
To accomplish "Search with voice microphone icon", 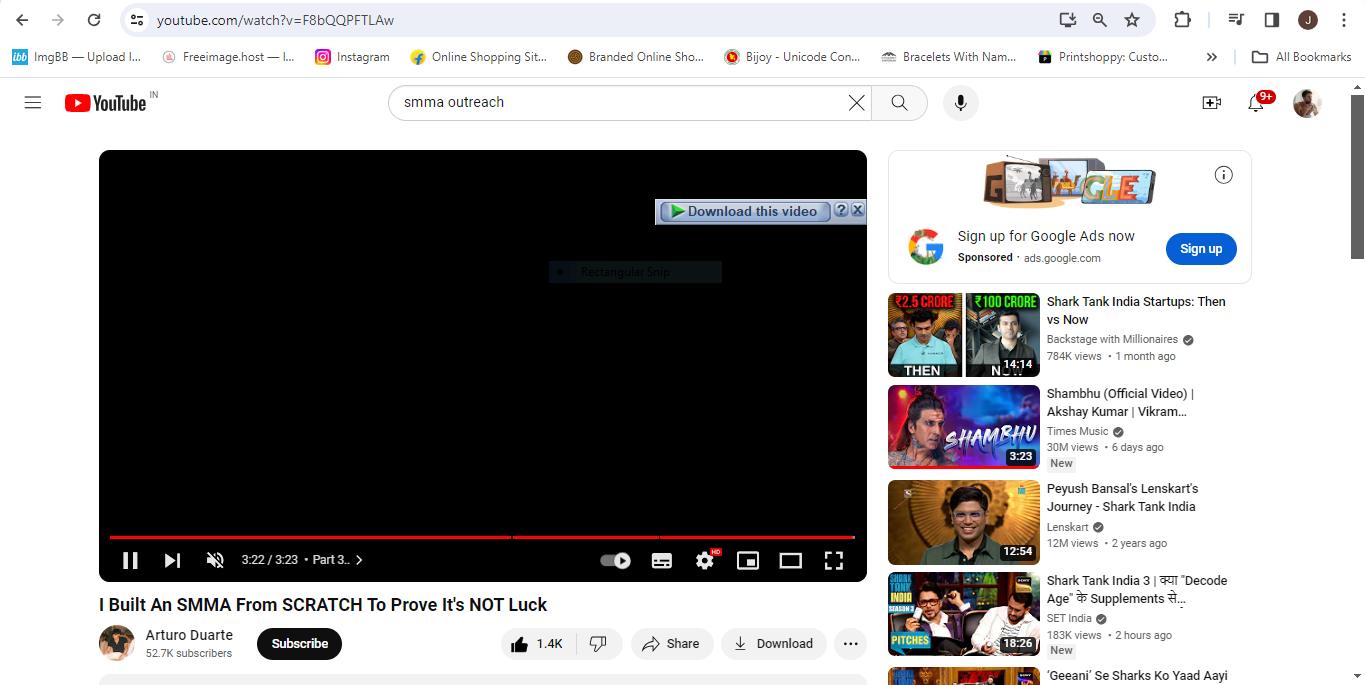I will coord(960,102).
